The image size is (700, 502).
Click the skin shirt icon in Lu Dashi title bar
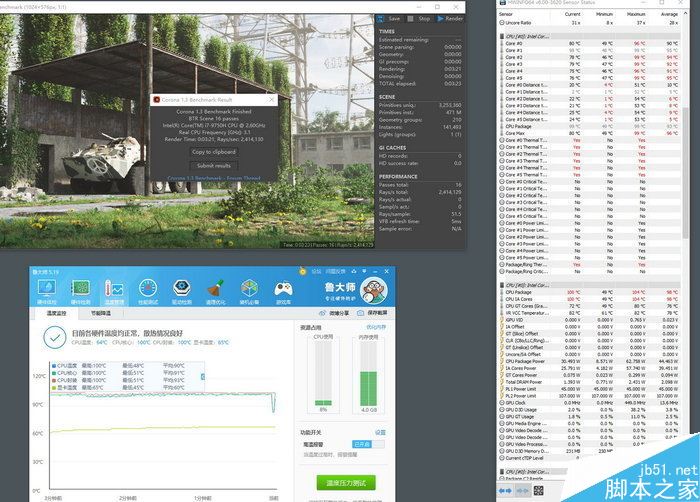[354, 272]
